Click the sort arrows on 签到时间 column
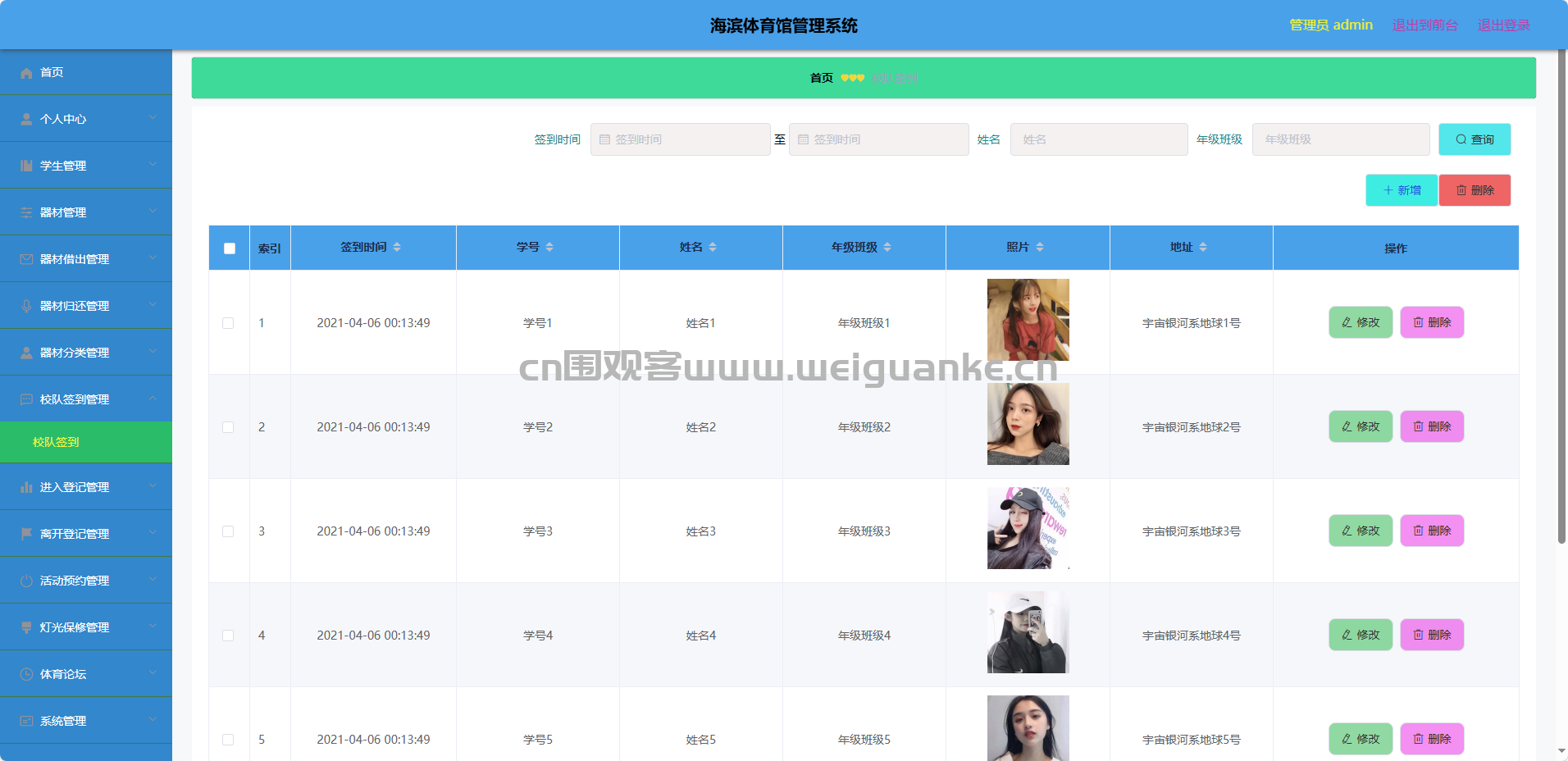The image size is (1568, 761). [x=397, y=247]
